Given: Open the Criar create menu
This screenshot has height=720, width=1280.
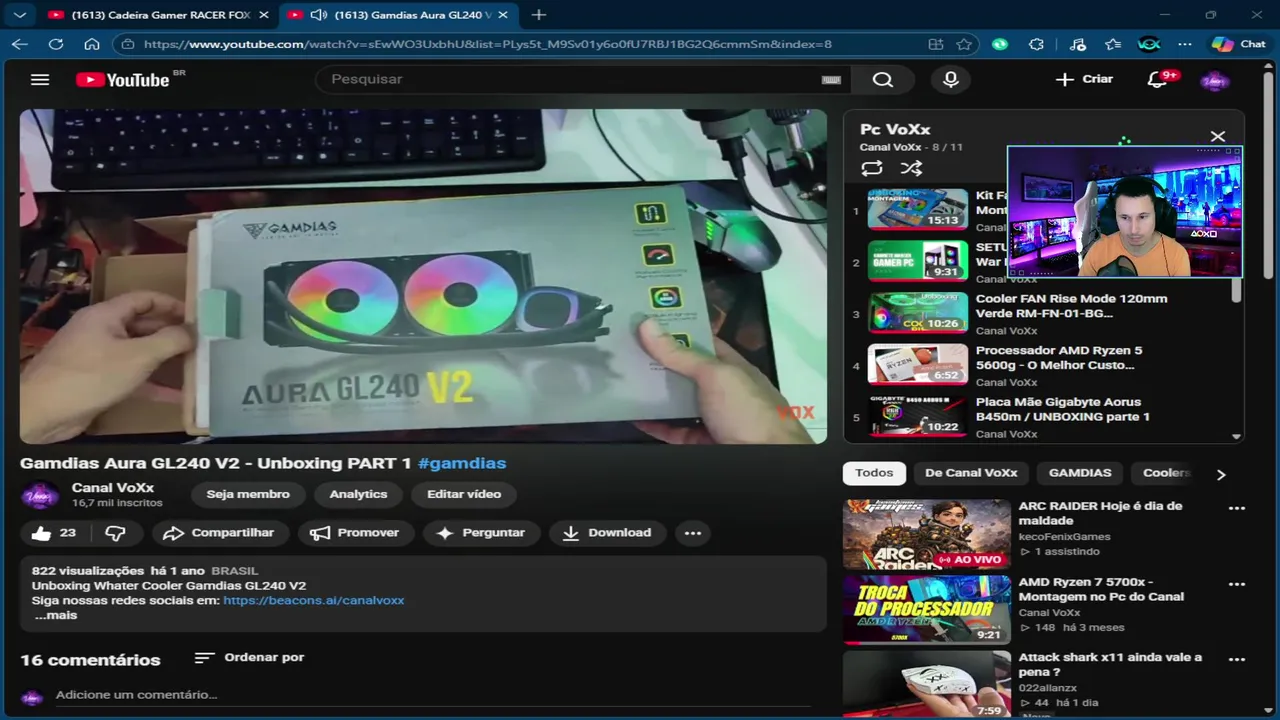Looking at the screenshot, I should [x=1084, y=79].
